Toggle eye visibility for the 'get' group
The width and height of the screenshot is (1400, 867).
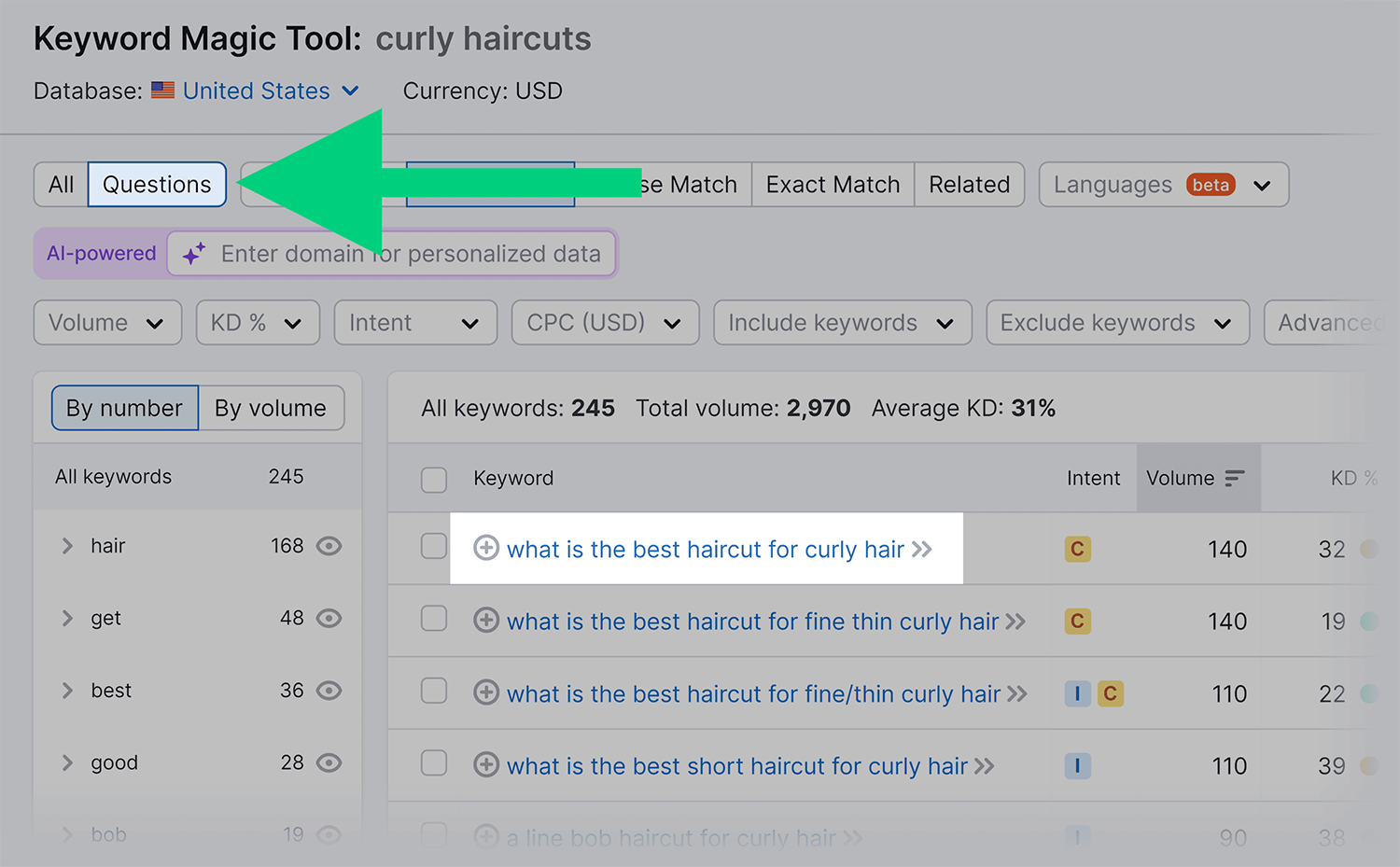point(329,618)
